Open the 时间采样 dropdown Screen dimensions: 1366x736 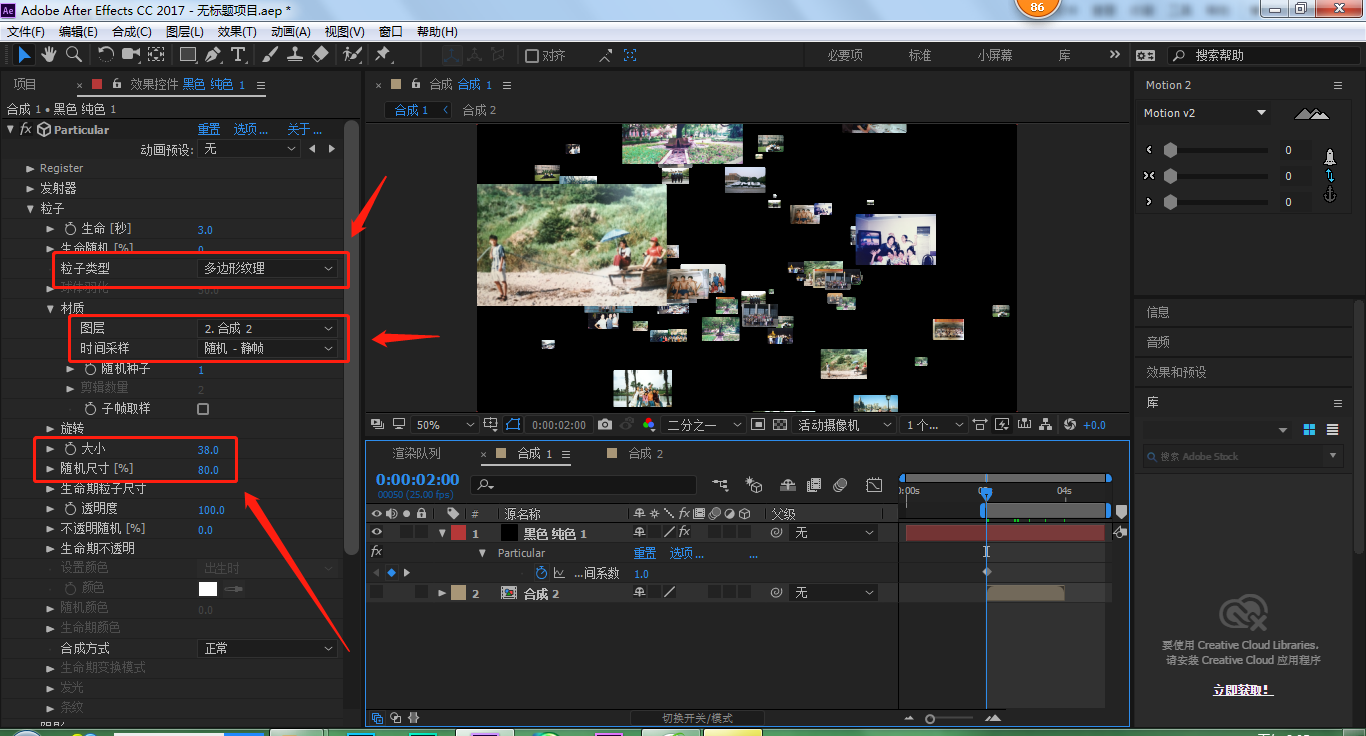click(268, 348)
